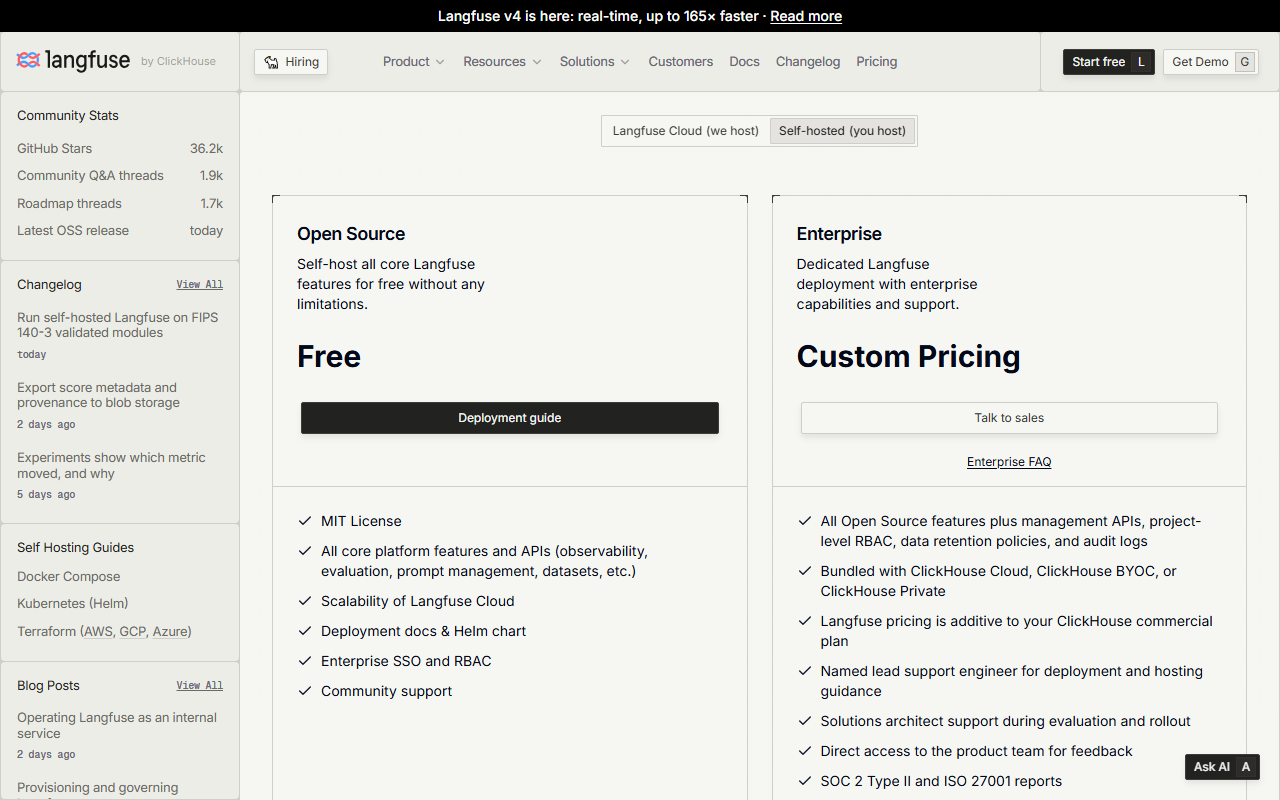
Task: Open the Docker Compose self-hosting guide
Action: pyautogui.click(x=69, y=577)
